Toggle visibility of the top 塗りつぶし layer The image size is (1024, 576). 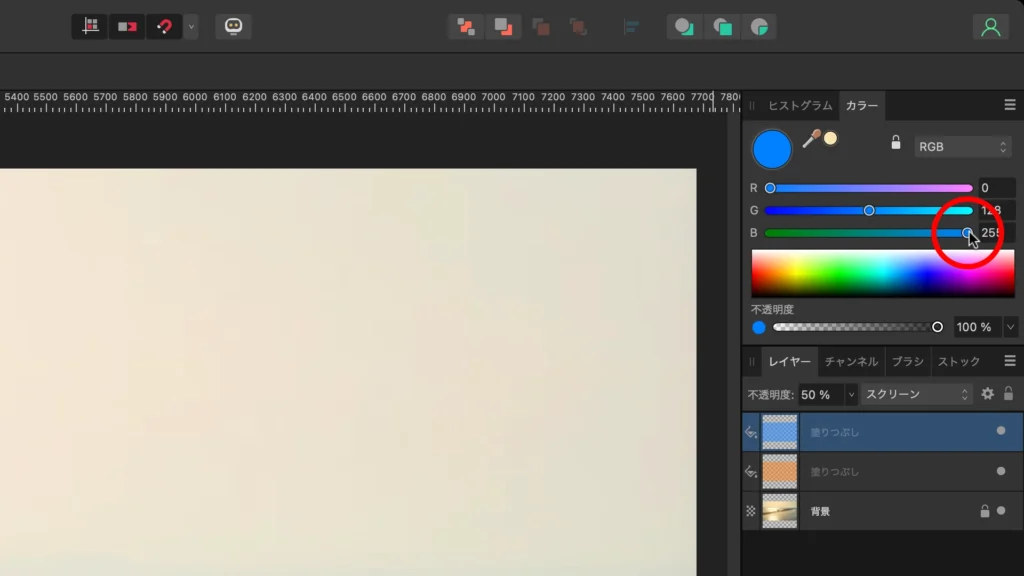[x=1001, y=432]
